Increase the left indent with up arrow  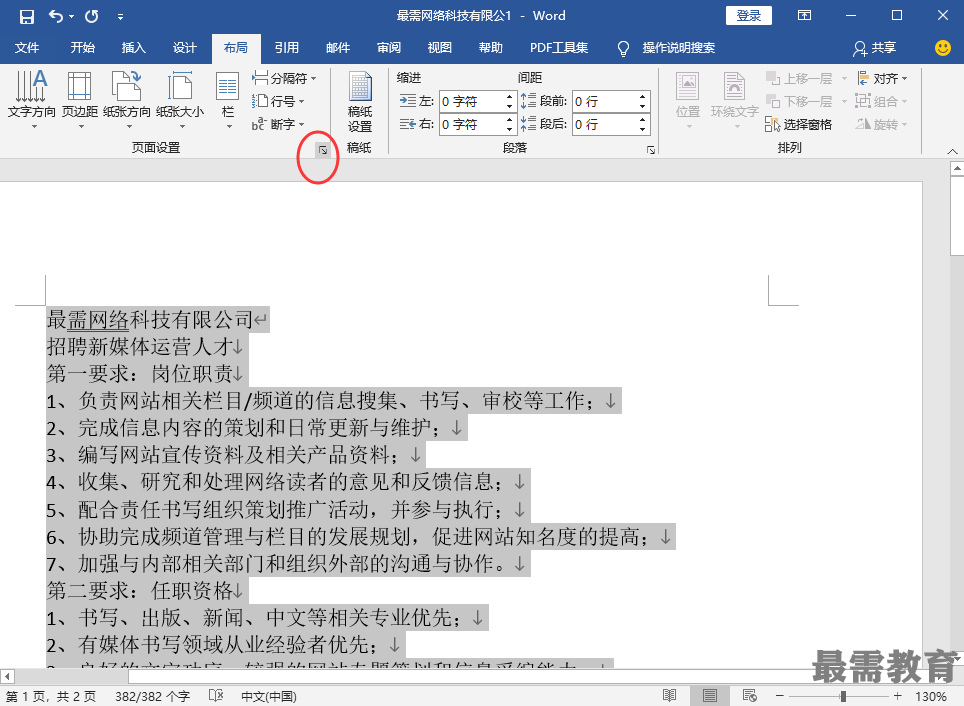point(510,97)
